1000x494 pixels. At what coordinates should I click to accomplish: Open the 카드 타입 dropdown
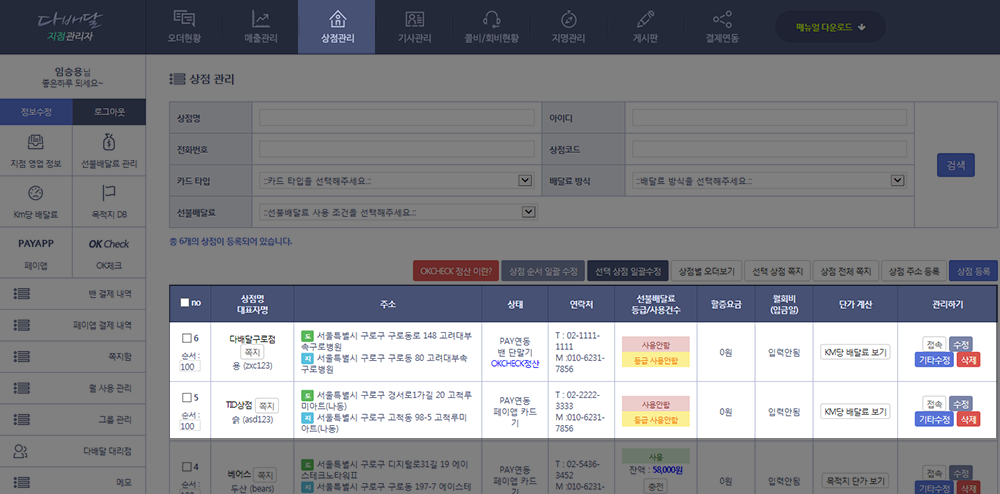point(397,181)
